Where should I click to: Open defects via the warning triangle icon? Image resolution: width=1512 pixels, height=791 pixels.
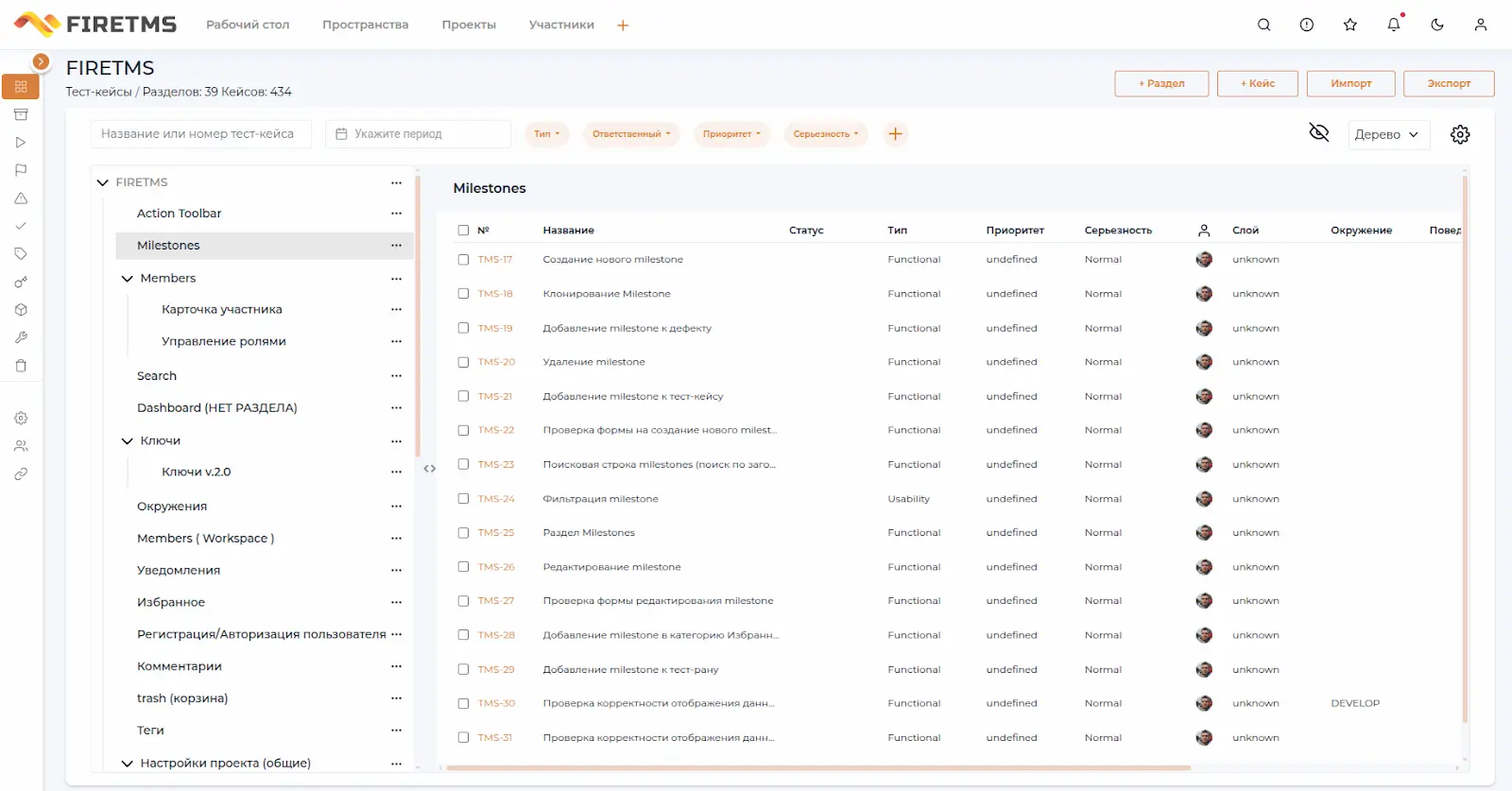(21, 198)
